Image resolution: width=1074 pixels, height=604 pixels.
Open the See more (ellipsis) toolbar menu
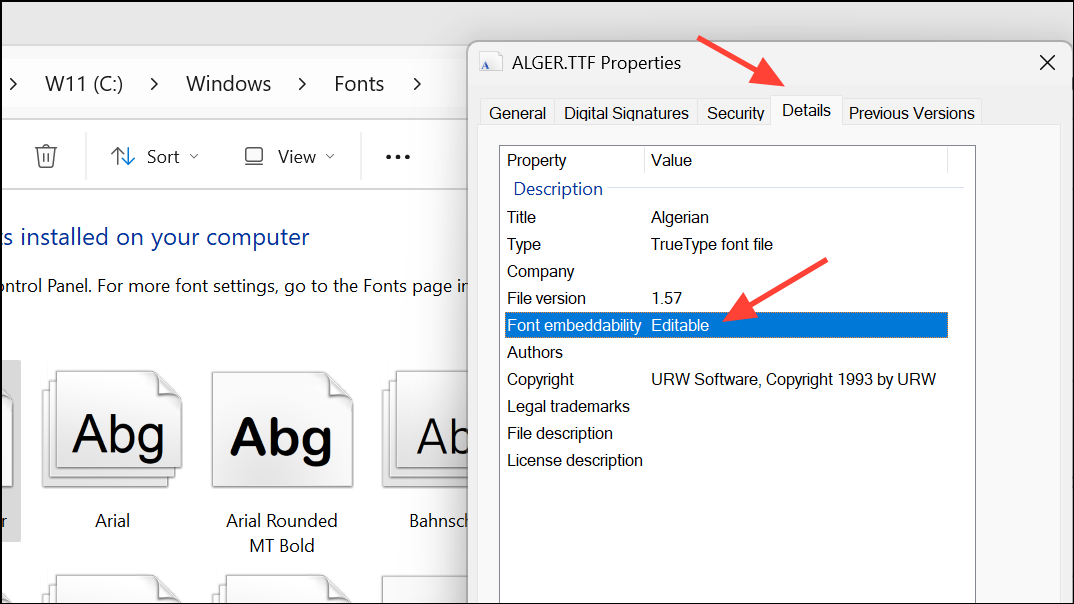[397, 156]
